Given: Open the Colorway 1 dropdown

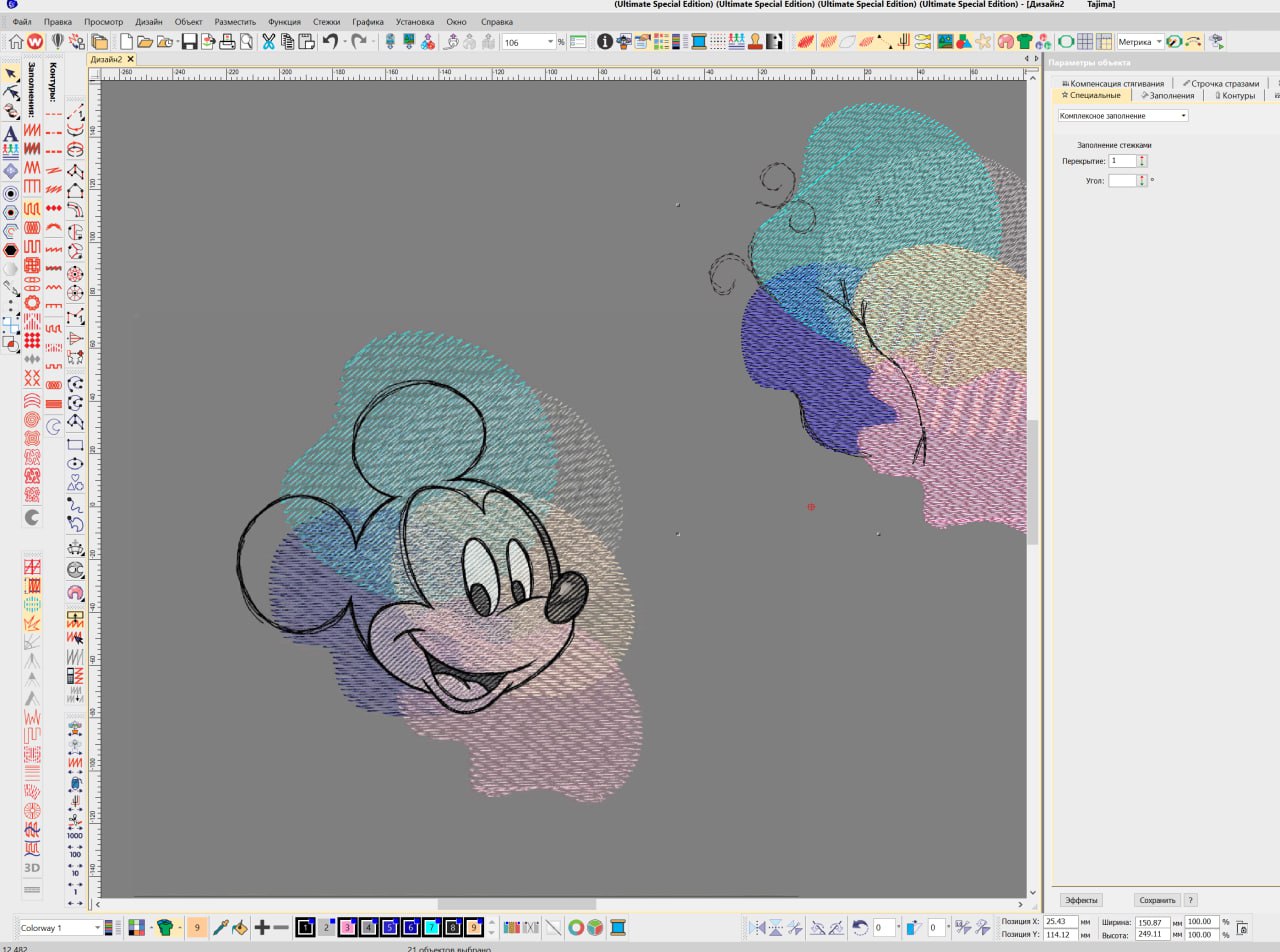Looking at the screenshot, I should point(97,928).
